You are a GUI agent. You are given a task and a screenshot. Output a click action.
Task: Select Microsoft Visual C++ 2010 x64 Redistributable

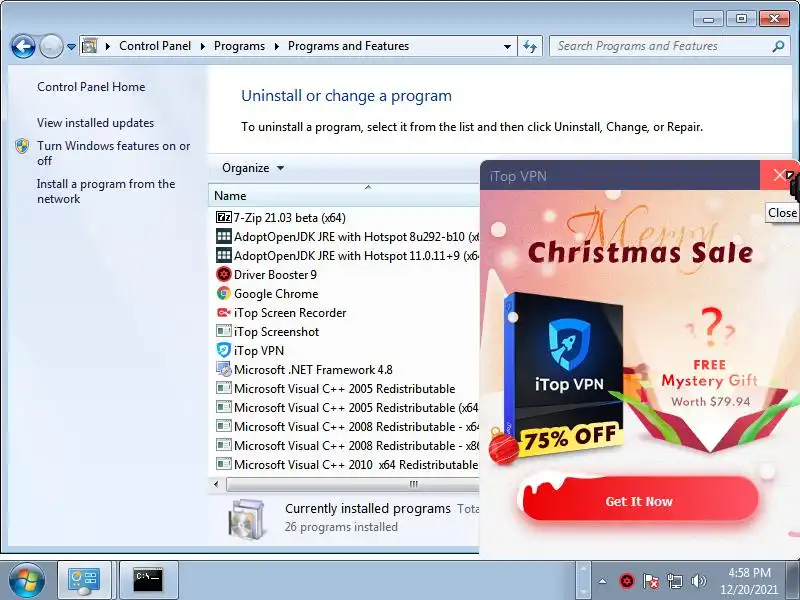(x=356, y=464)
